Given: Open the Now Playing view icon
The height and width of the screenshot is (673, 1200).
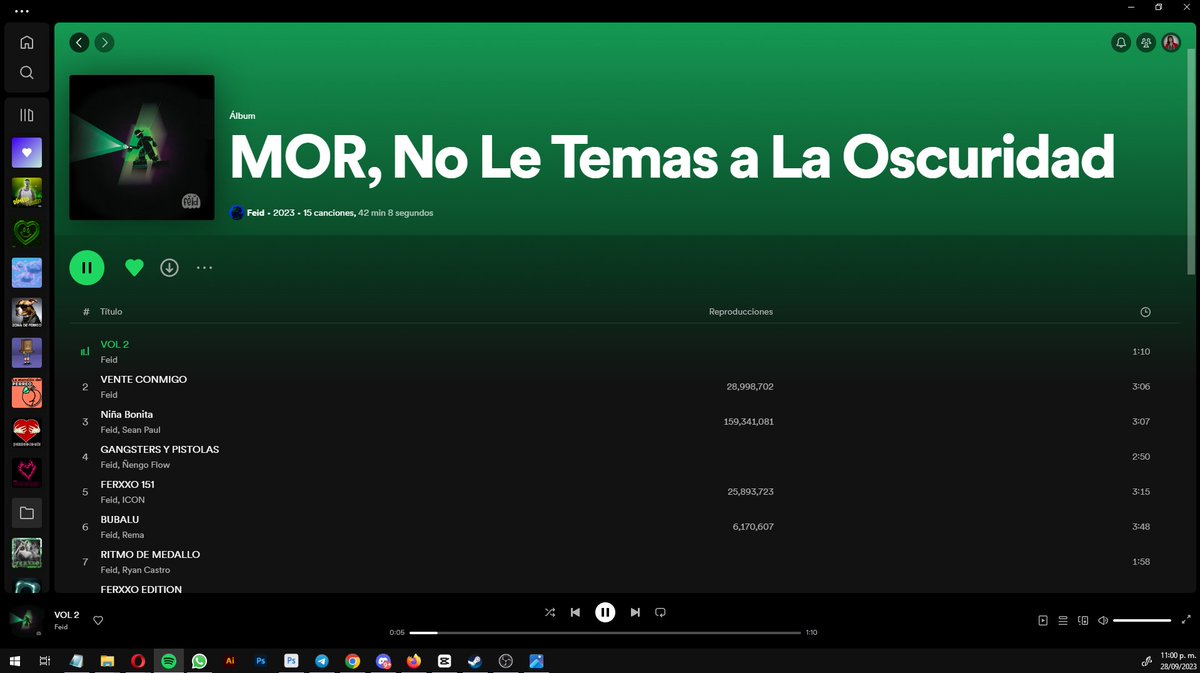Looking at the screenshot, I should (x=1043, y=620).
